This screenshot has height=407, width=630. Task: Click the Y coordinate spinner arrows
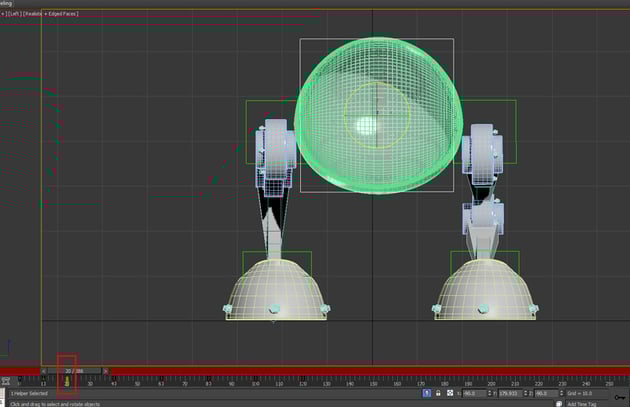pyautogui.click(x=526, y=394)
